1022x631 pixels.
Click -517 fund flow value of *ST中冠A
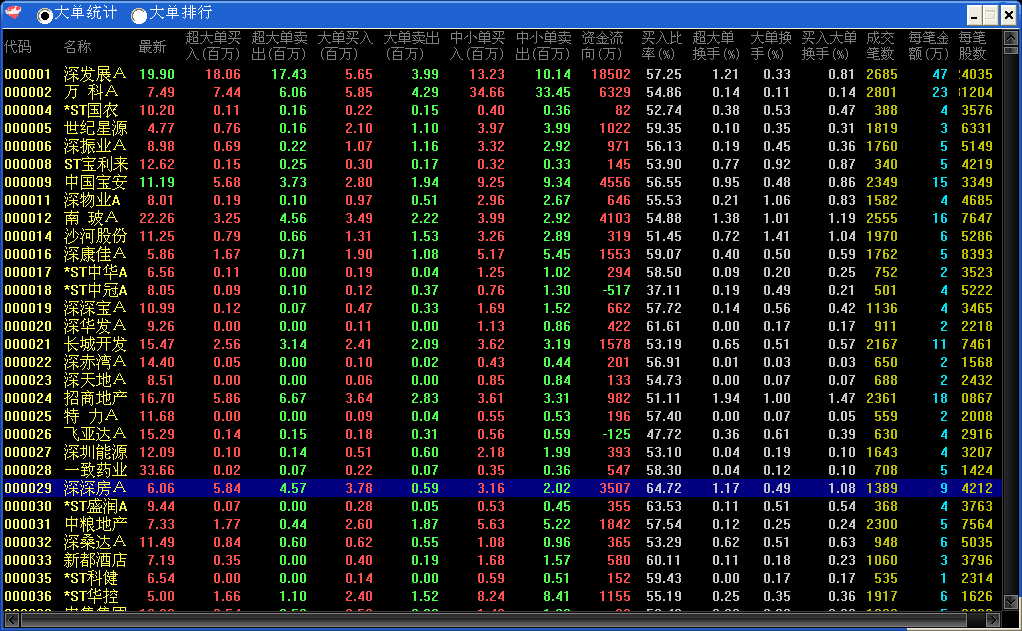click(616, 290)
